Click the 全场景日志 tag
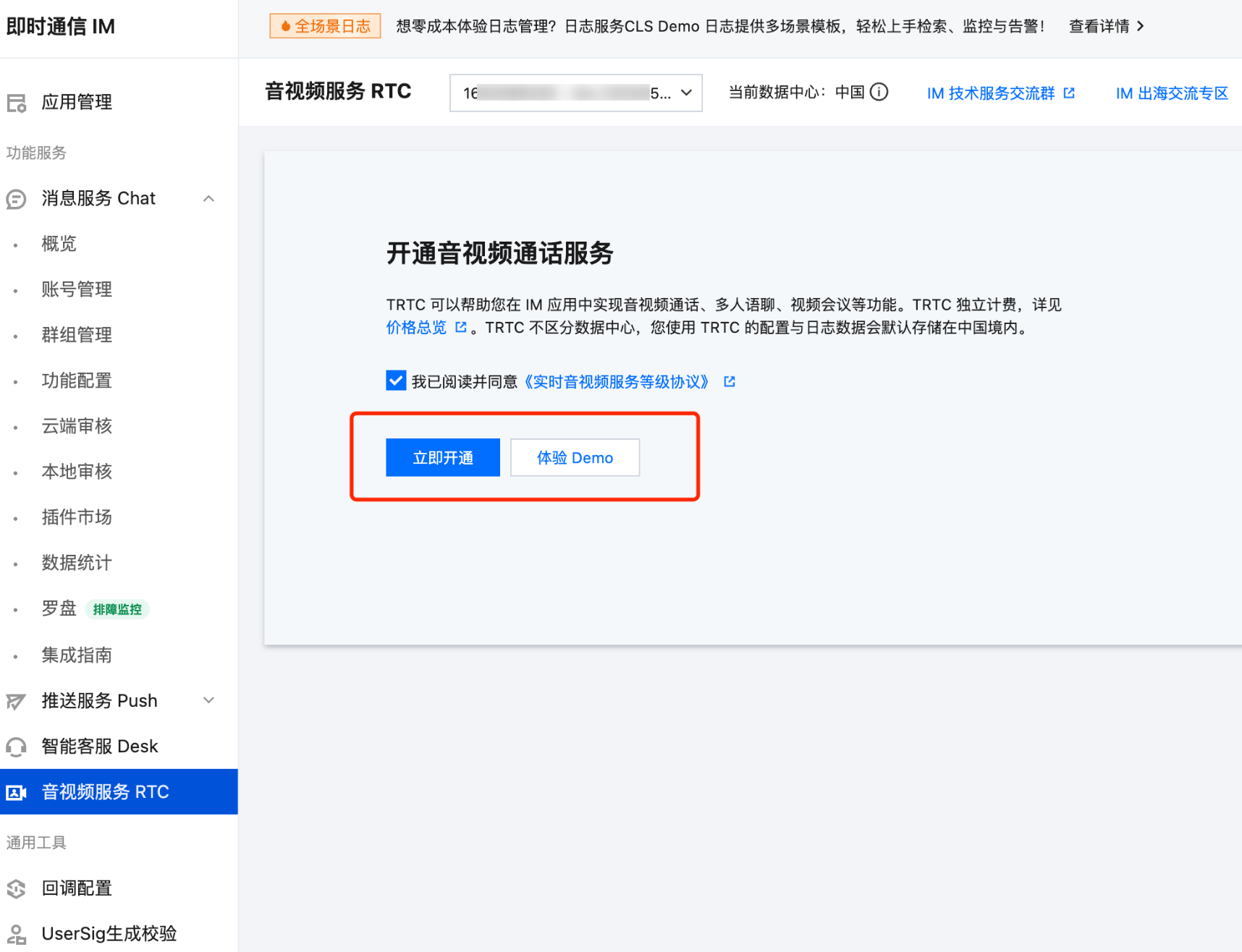The height and width of the screenshot is (952, 1242). 325,26
